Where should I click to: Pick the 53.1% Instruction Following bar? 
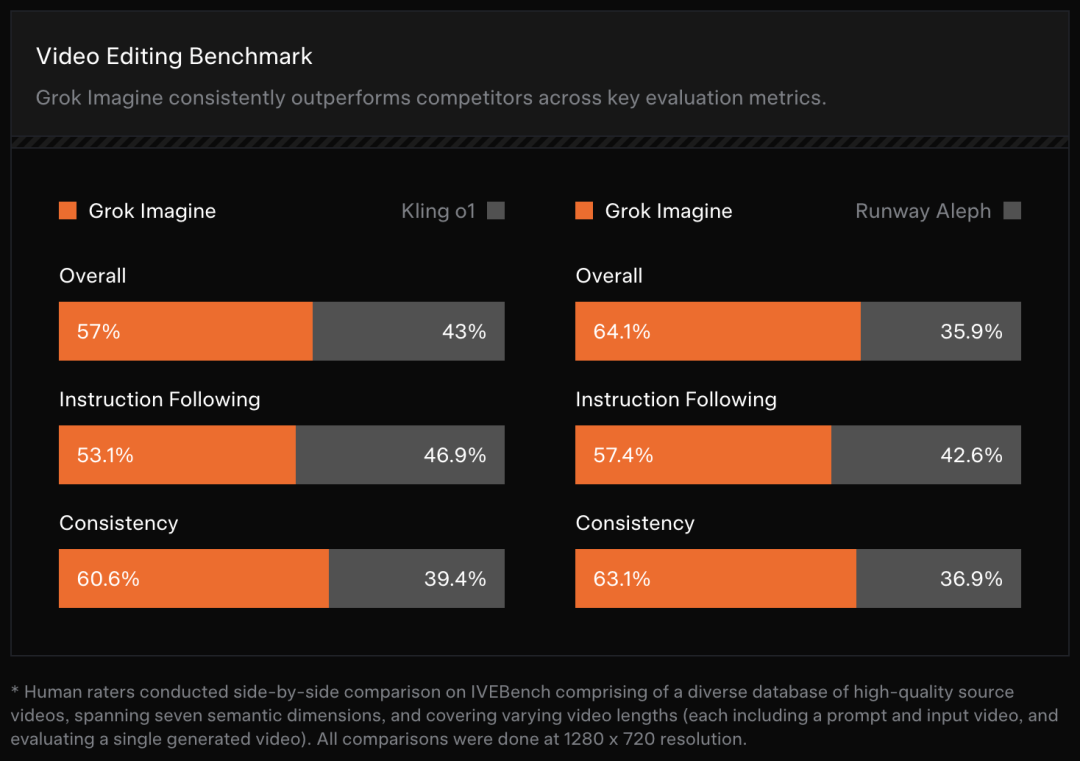[177, 455]
